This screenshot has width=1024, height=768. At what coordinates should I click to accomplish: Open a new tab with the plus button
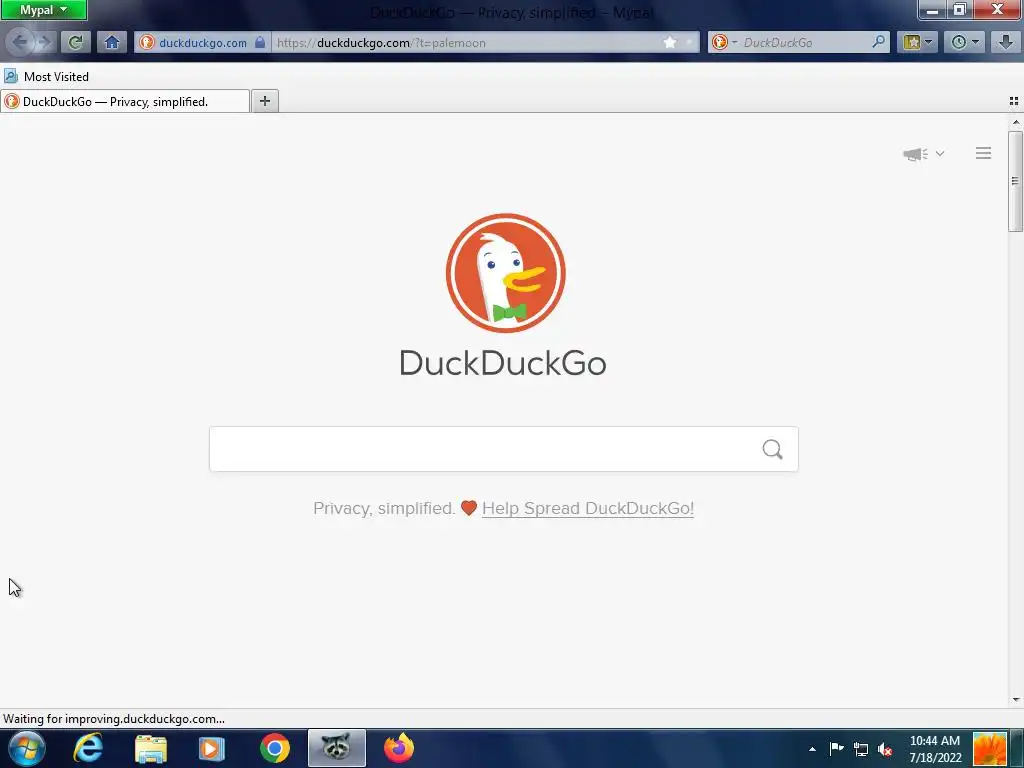pos(264,101)
